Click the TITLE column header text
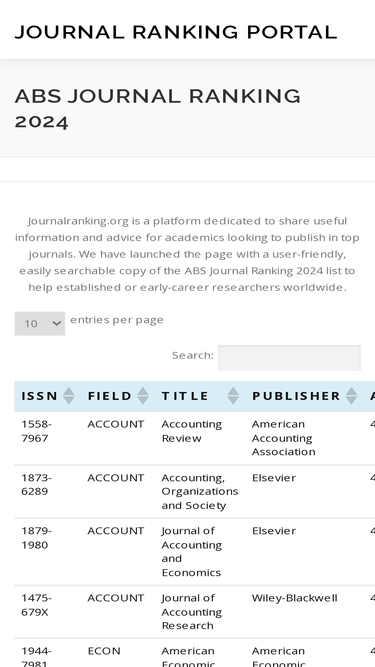The image size is (375, 667). [185, 396]
